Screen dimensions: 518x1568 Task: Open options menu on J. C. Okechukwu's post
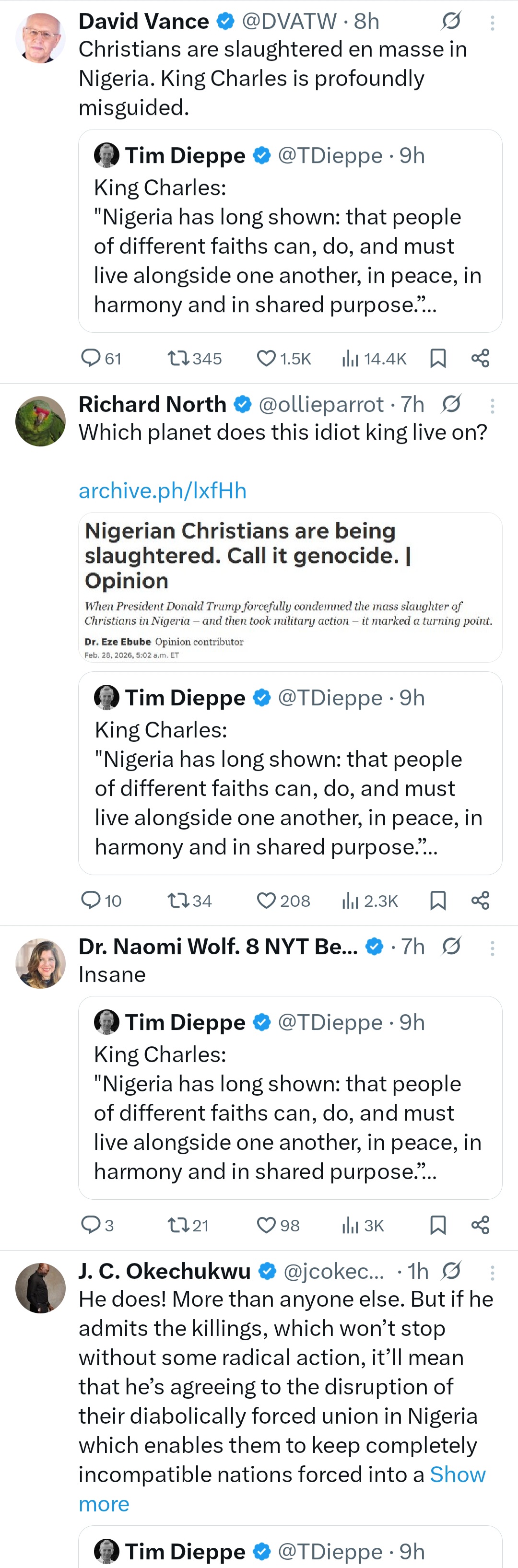coord(493,1271)
